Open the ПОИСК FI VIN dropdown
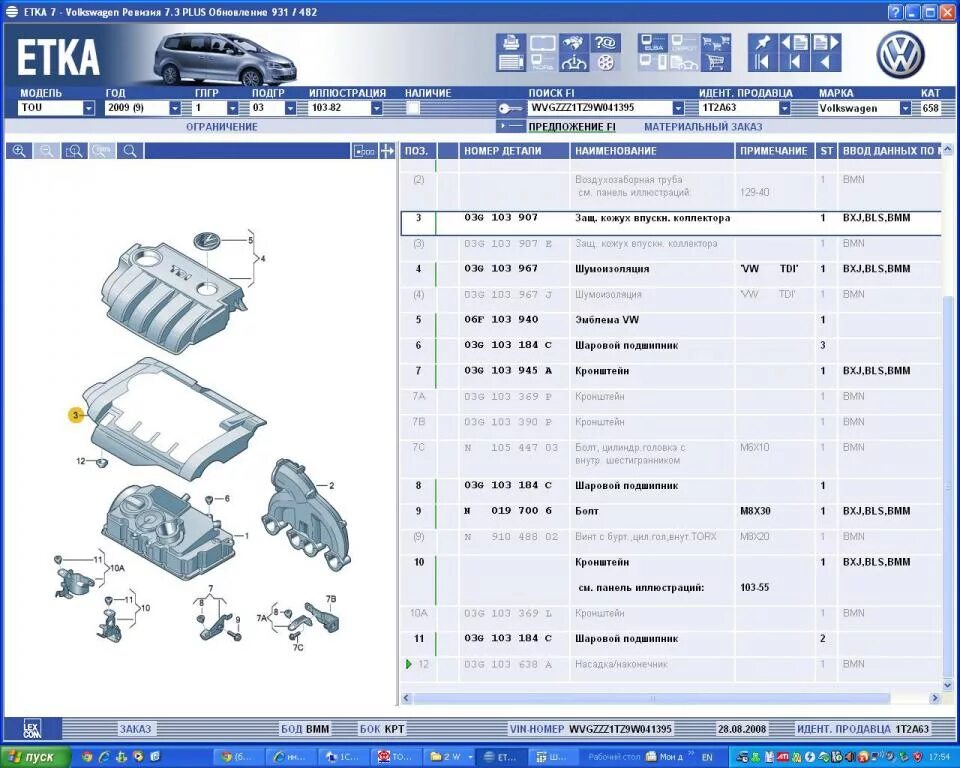960x768 pixels. (678, 108)
